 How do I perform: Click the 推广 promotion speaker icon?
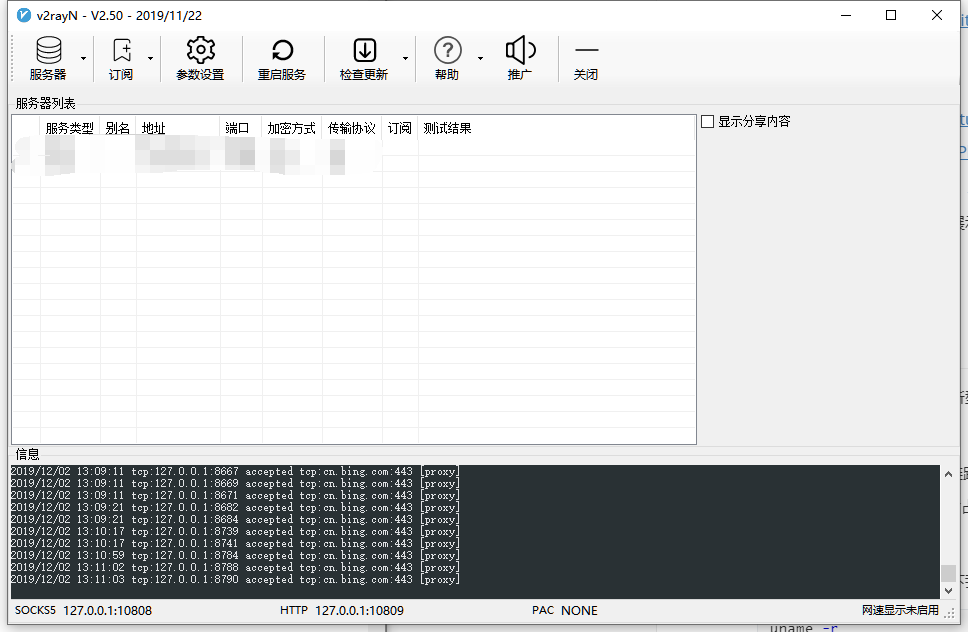point(520,51)
